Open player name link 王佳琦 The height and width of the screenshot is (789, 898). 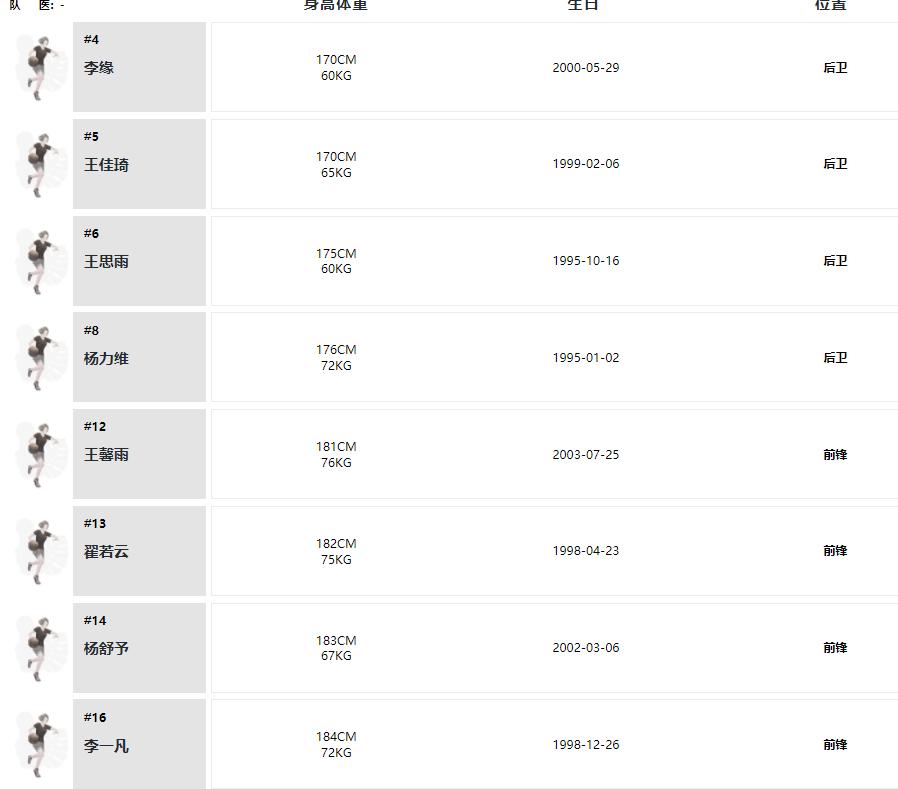pos(106,165)
